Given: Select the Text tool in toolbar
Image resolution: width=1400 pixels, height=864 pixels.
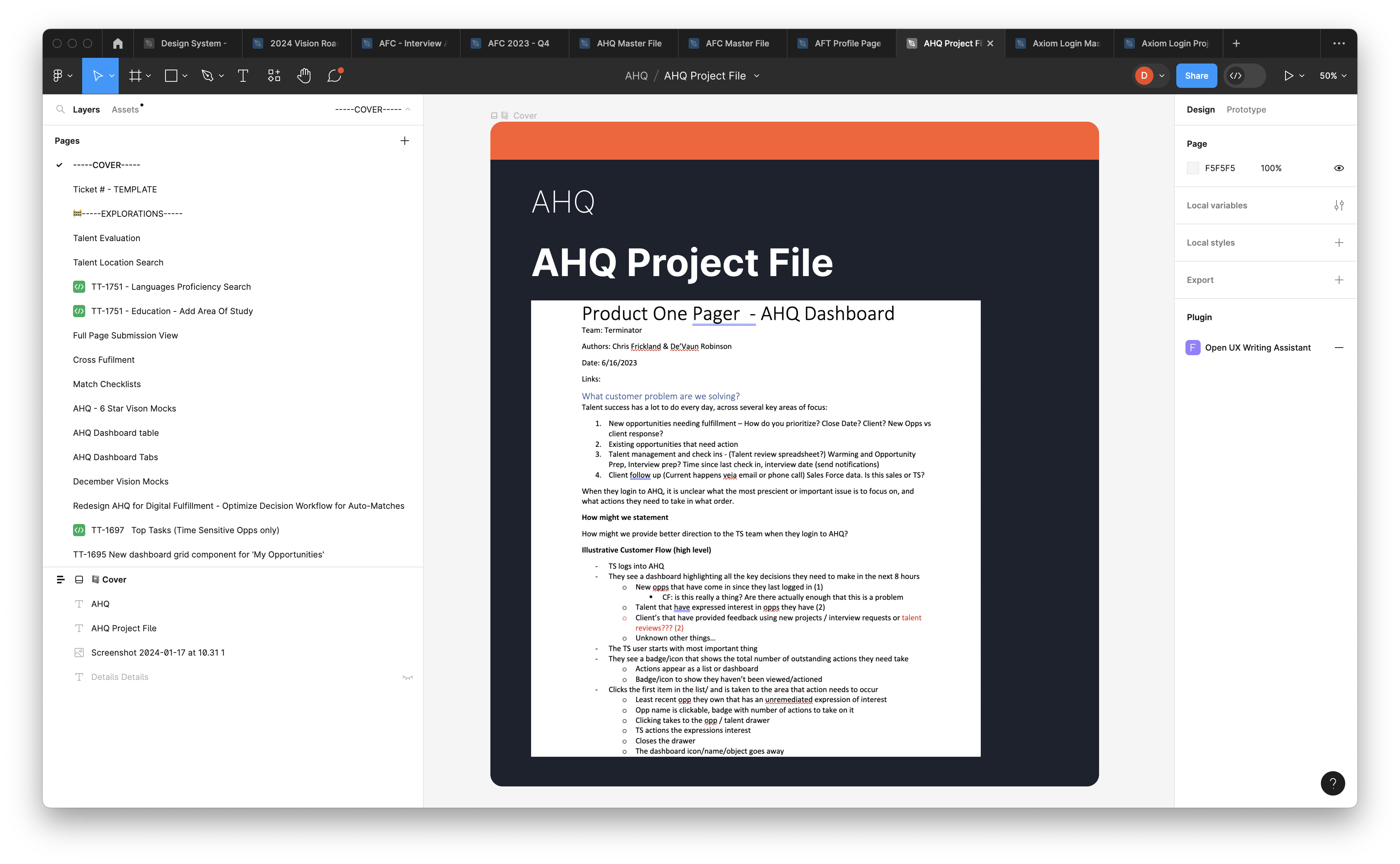Looking at the screenshot, I should click(x=243, y=76).
